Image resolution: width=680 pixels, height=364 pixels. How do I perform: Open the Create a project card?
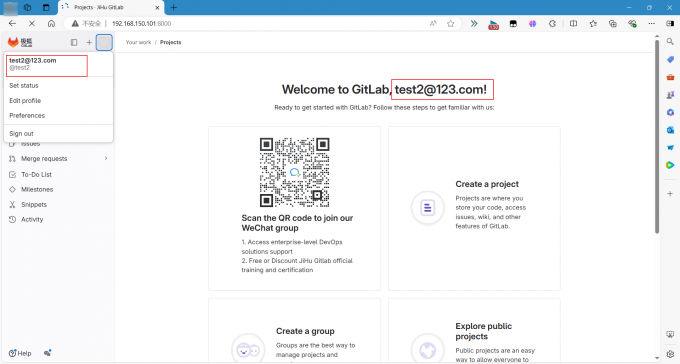click(x=474, y=208)
